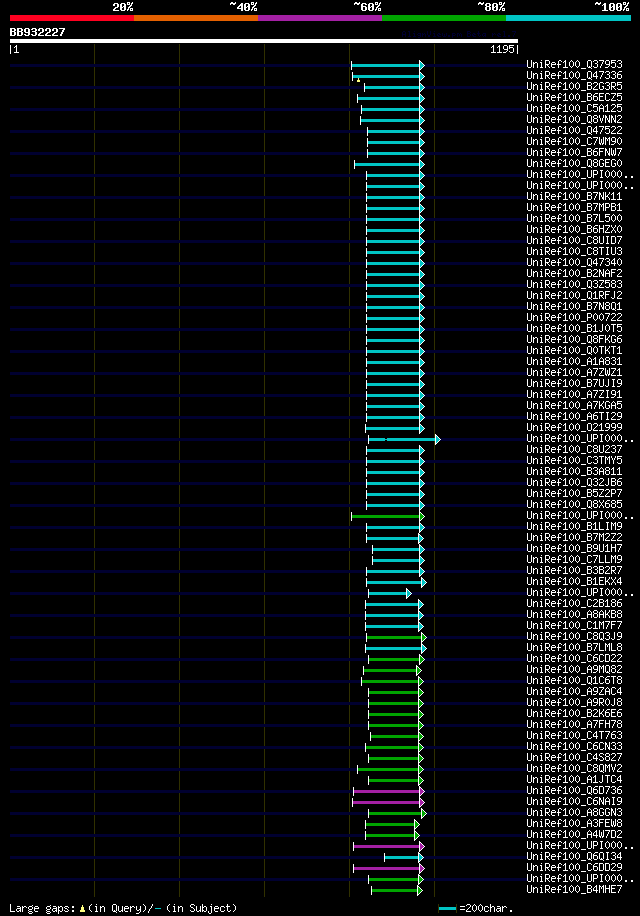Click the red ~20% identity legend segment
This screenshot has width=640, height=916.
(72, 18)
